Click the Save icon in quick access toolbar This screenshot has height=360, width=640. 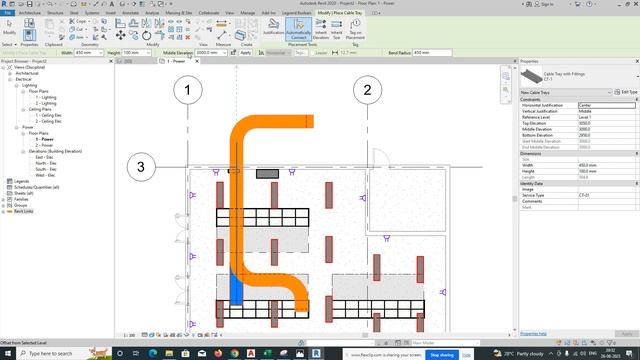tap(29, 4)
